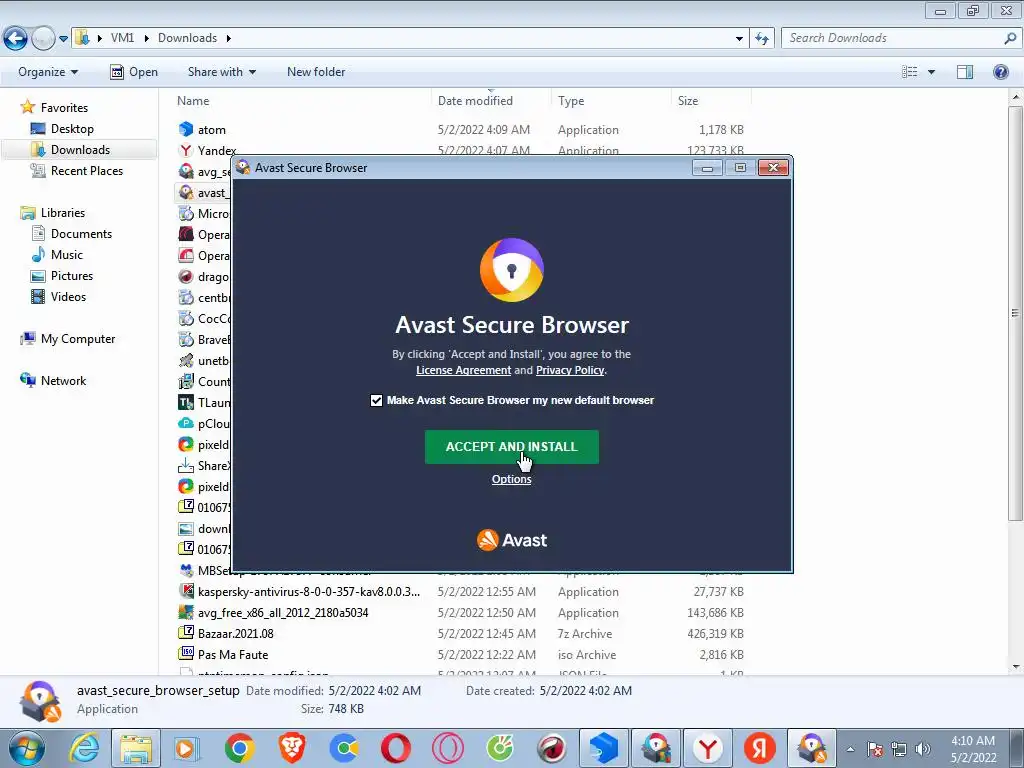Open the Organize menu
This screenshot has width=1024, height=768.
point(48,72)
